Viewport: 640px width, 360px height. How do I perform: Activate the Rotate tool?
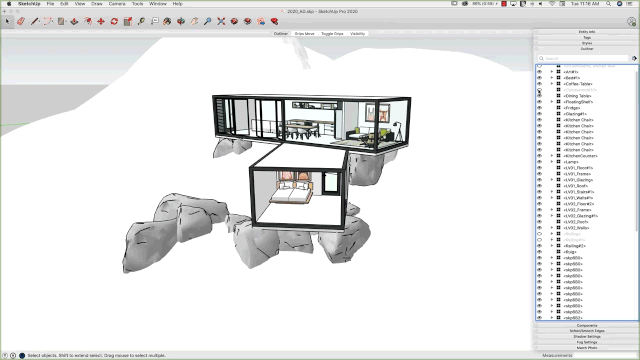(114, 21)
